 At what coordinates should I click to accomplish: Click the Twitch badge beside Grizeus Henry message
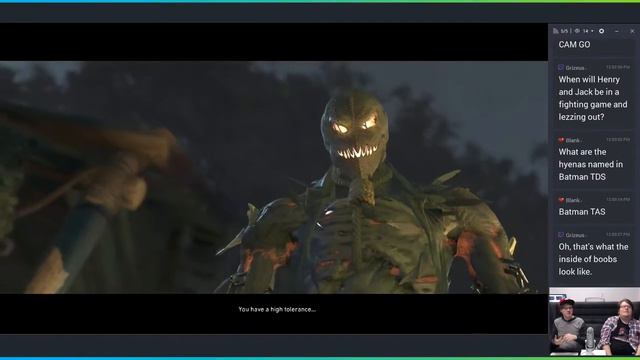point(561,67)
